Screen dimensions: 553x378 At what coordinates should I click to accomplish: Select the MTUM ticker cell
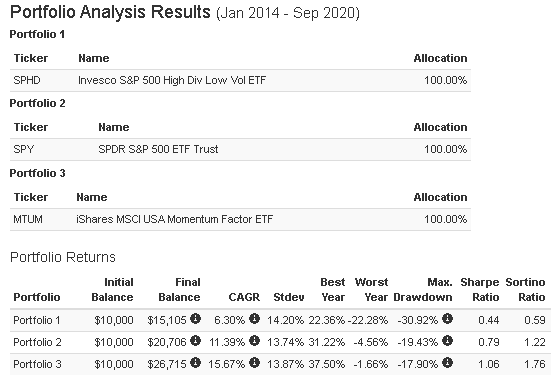click(x=28, y=219)
